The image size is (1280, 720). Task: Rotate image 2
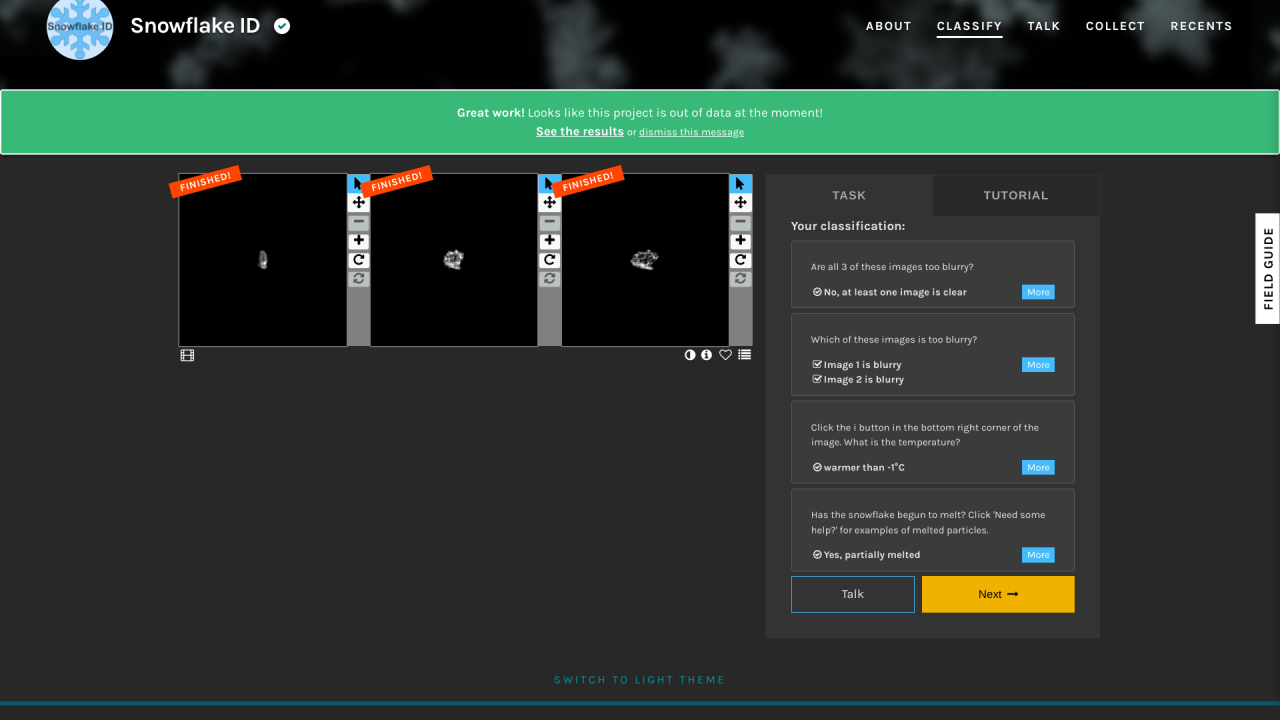[550, 260]
